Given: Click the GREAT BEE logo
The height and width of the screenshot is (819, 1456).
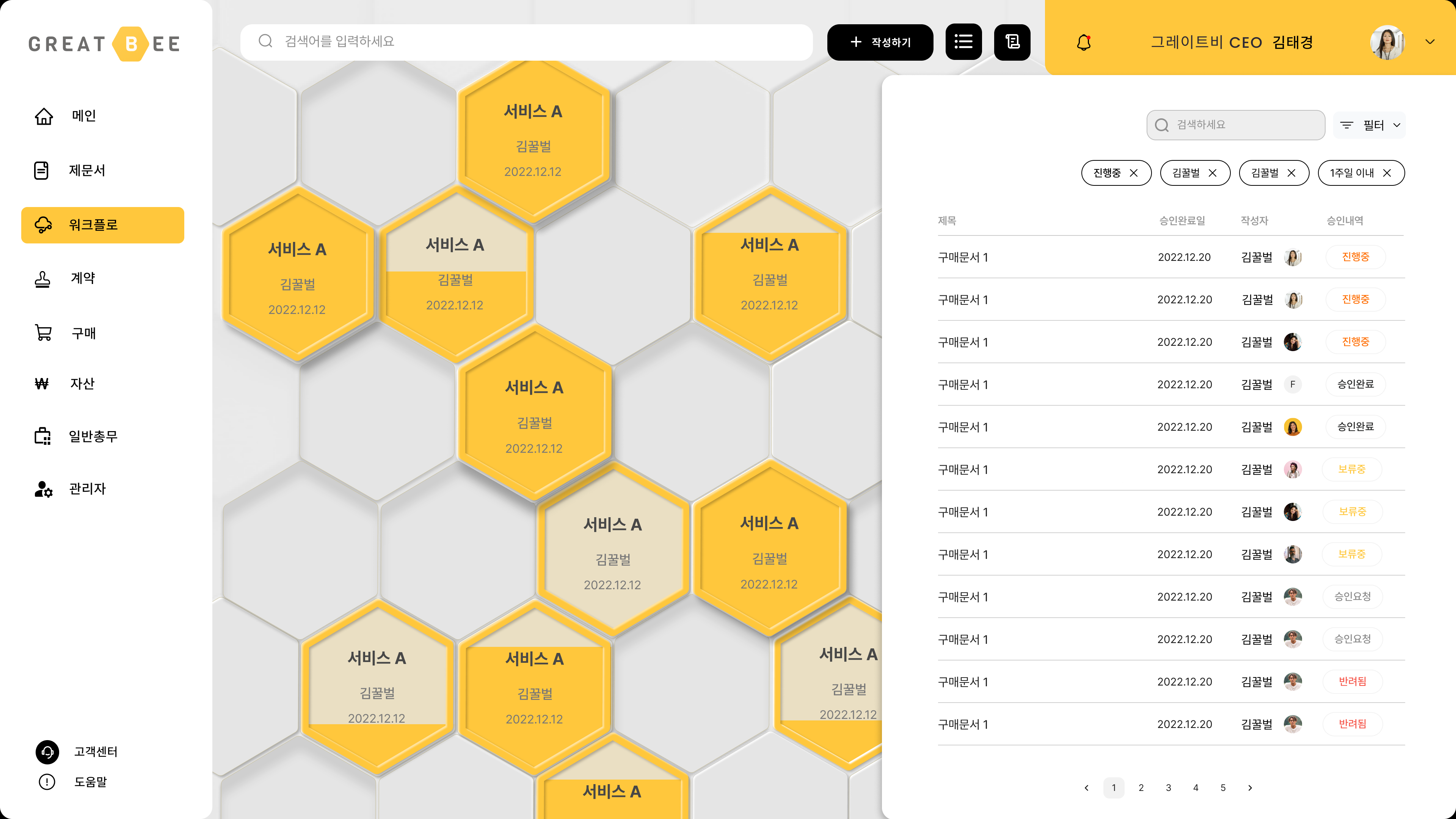Looking at the screenshot, I should pyautogui.click(x=105, y=44).
